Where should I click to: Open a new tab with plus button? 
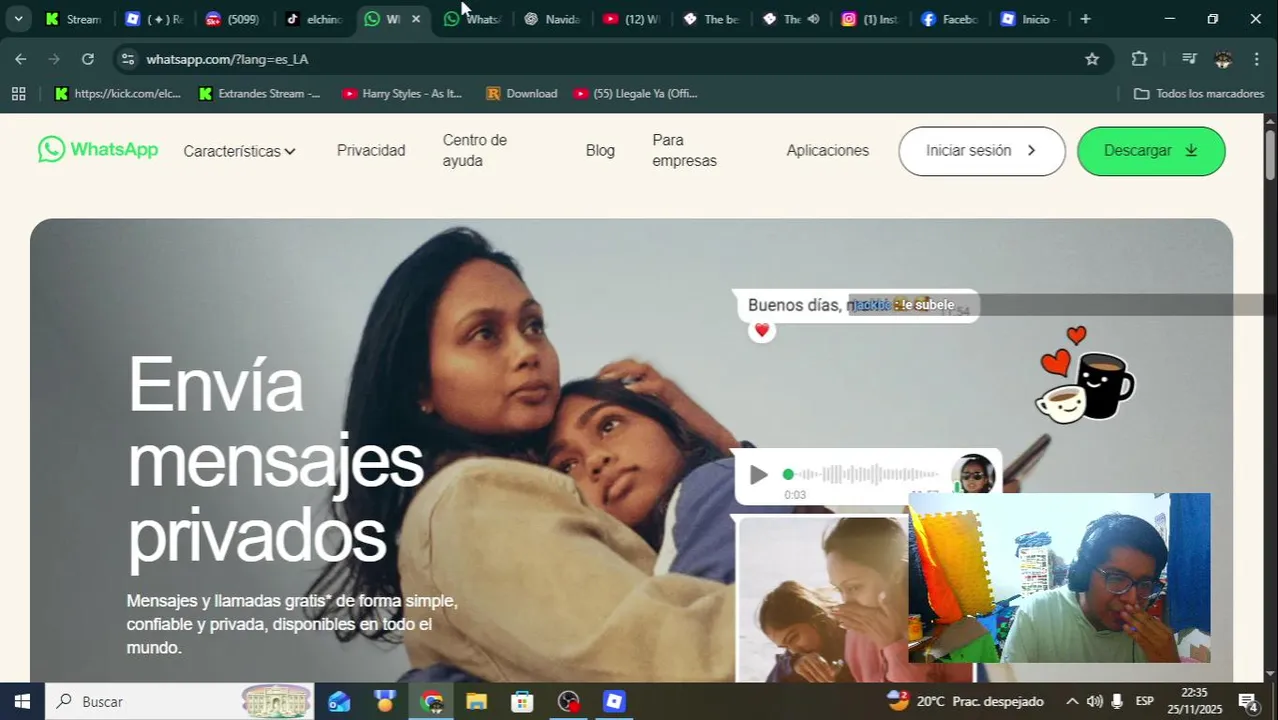click(1085, 19)
